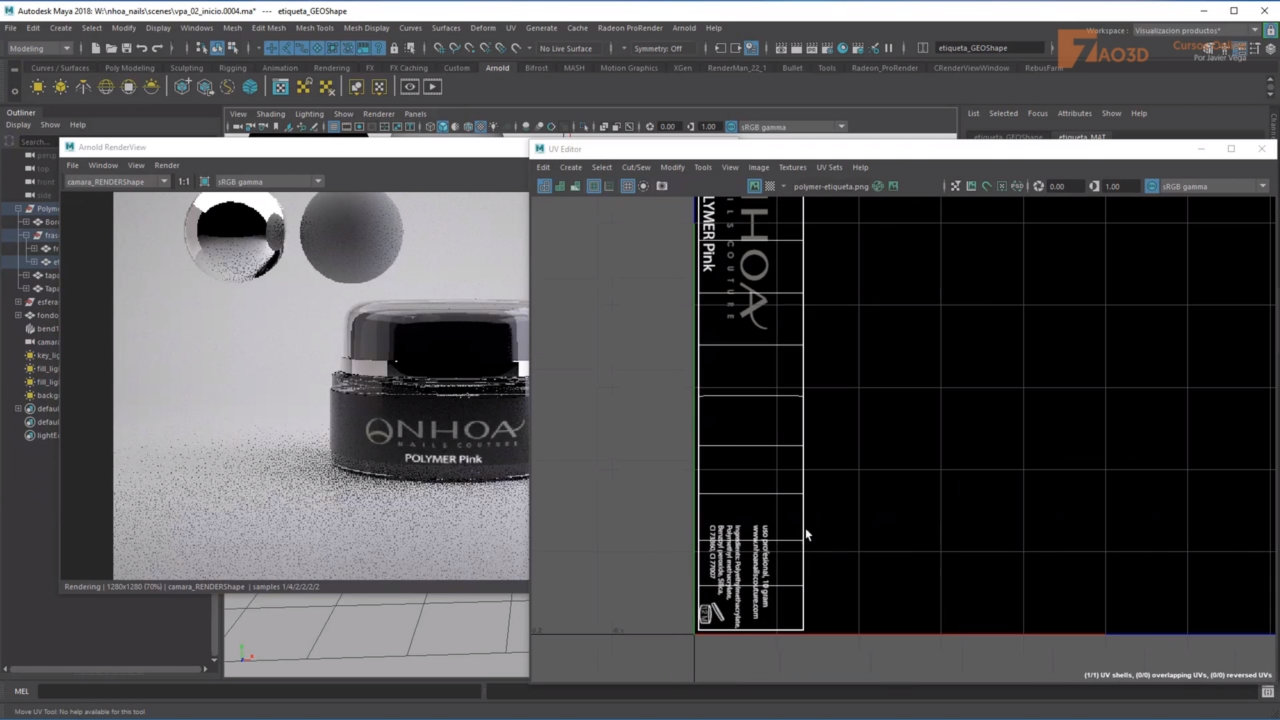This screenshot has height=720, width=1280.
Task: Create Arnold mesh light from shelf
Action: pos(61,87)
